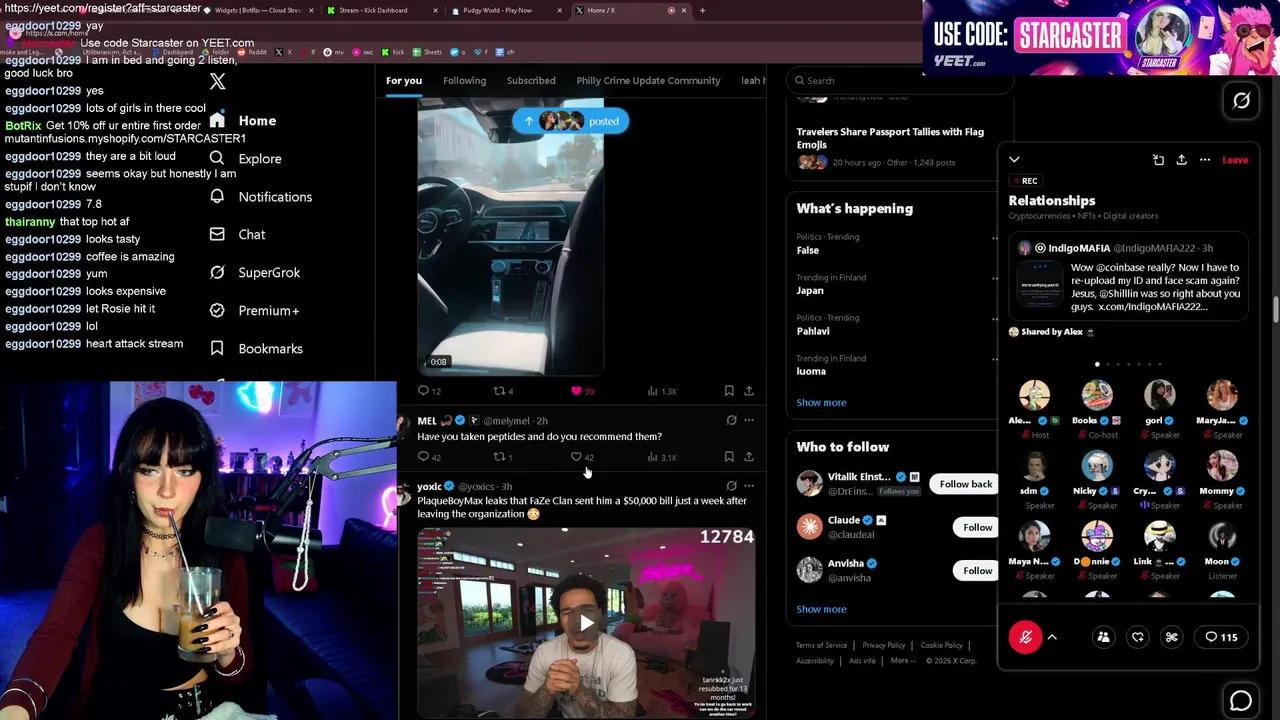
Task: View analytics of the car video post
Action: 661,391
